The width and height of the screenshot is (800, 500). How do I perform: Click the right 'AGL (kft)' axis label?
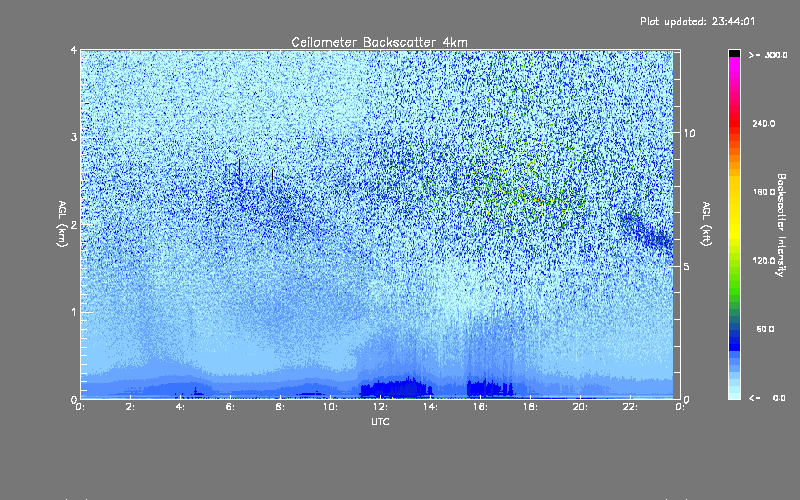coord(706,224)
